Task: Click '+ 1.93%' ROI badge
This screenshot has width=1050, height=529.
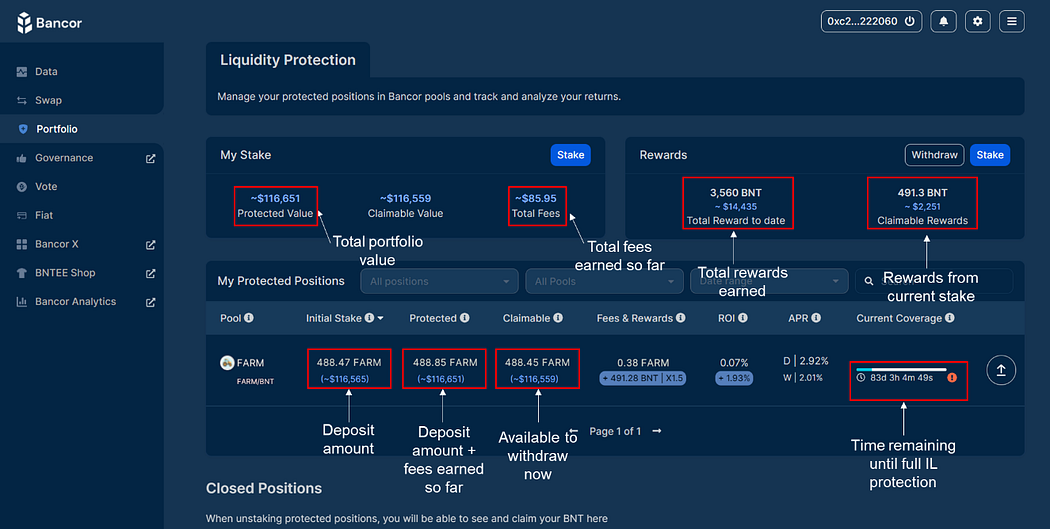Action: point(735,378)
